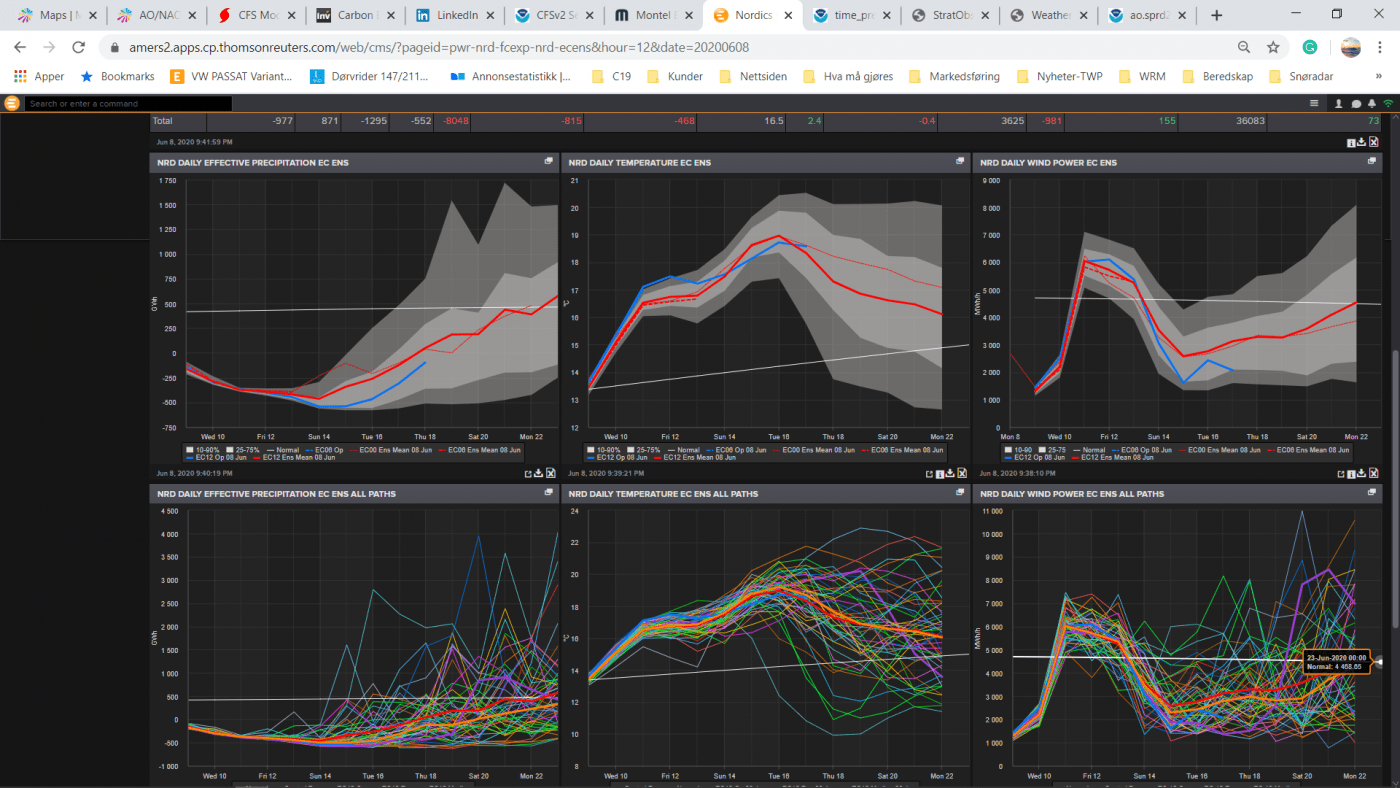
Task: Open the Chrome zoom search icon in address bar
Action: (1244, 47)
